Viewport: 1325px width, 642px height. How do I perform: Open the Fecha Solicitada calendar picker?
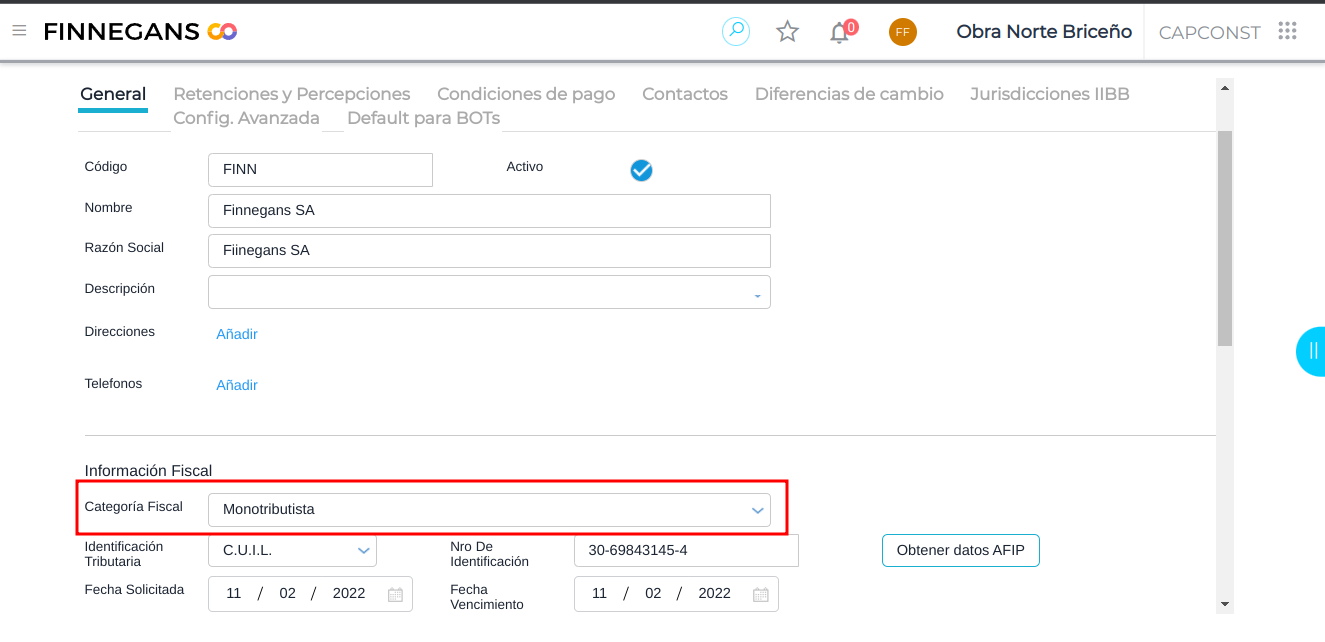point(395,594)
